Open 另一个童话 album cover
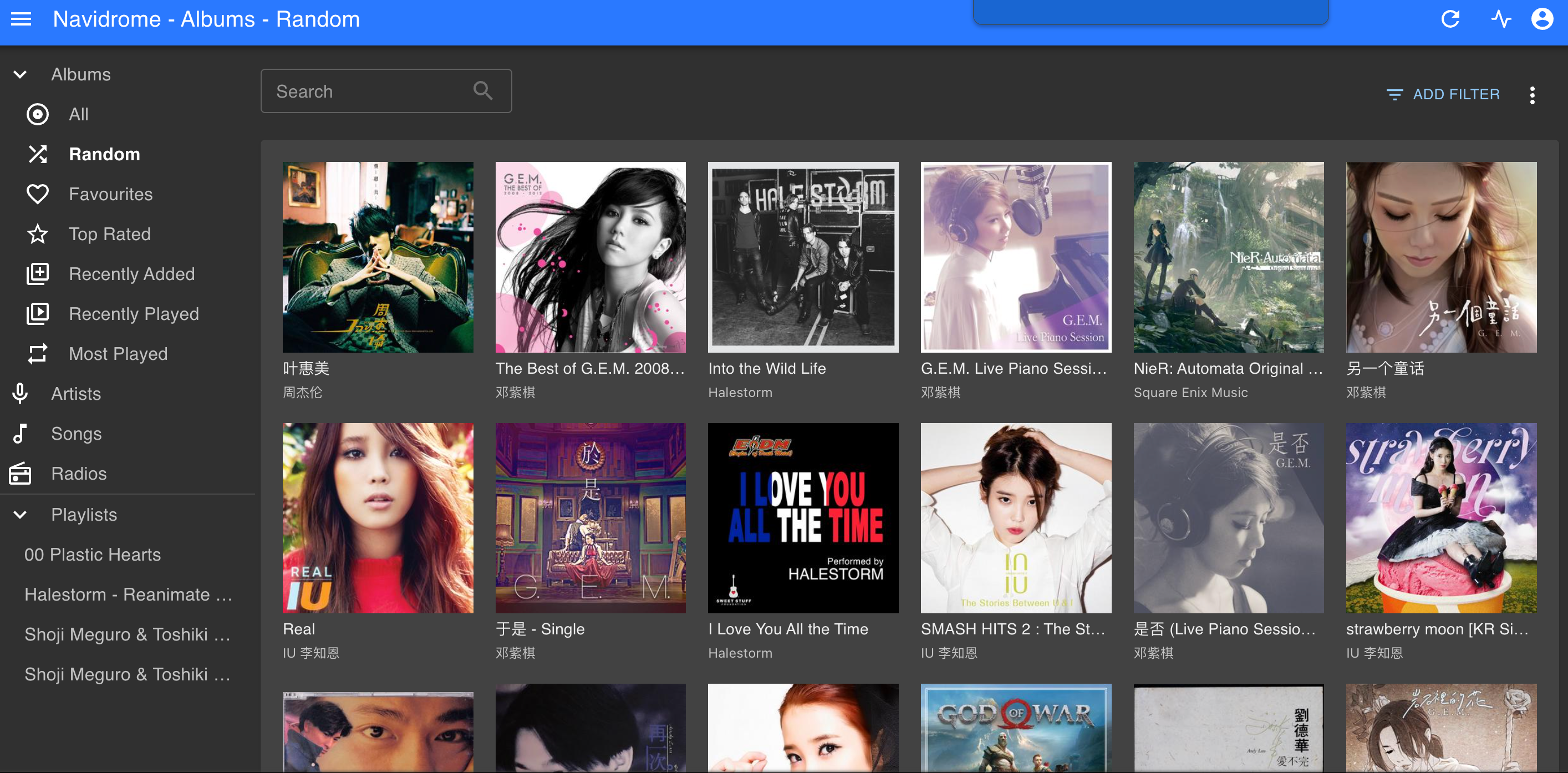This screenshot has height=773, width=1568. [x=1442, y=257]
